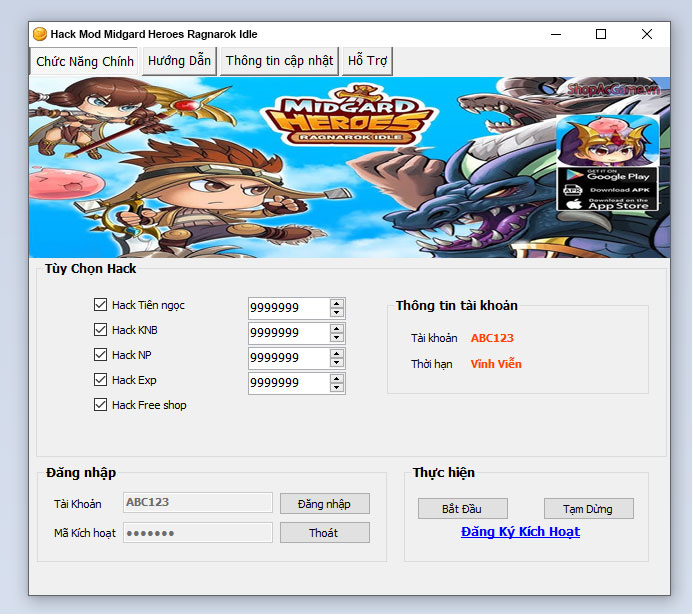Pause with the Tạm Dừng button
Image resolution: width=693 pixels, height=616 pixels.
click(588, 509)
